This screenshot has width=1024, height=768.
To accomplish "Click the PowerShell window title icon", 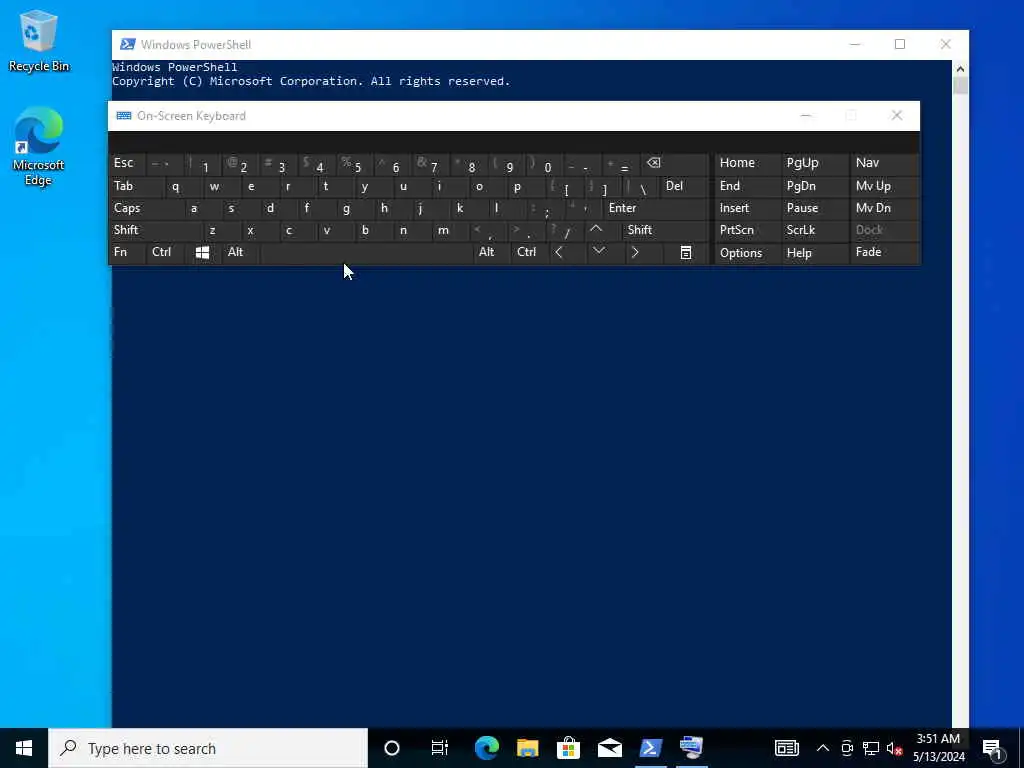I will [x=127, y=44].
